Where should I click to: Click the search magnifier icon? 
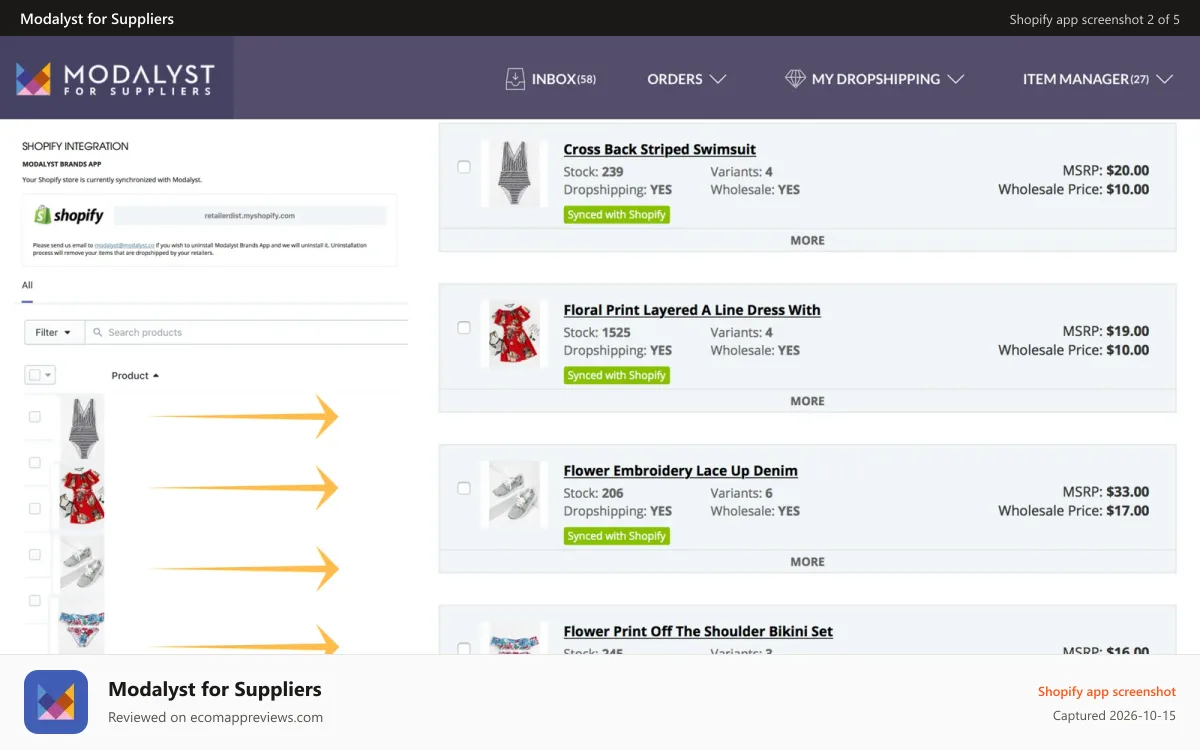(98, 332)
